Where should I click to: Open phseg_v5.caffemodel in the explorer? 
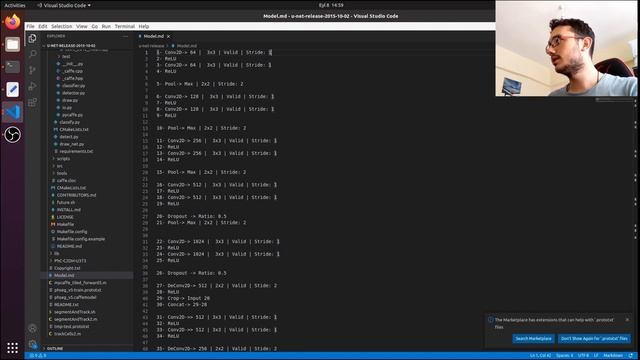[75, 297]
